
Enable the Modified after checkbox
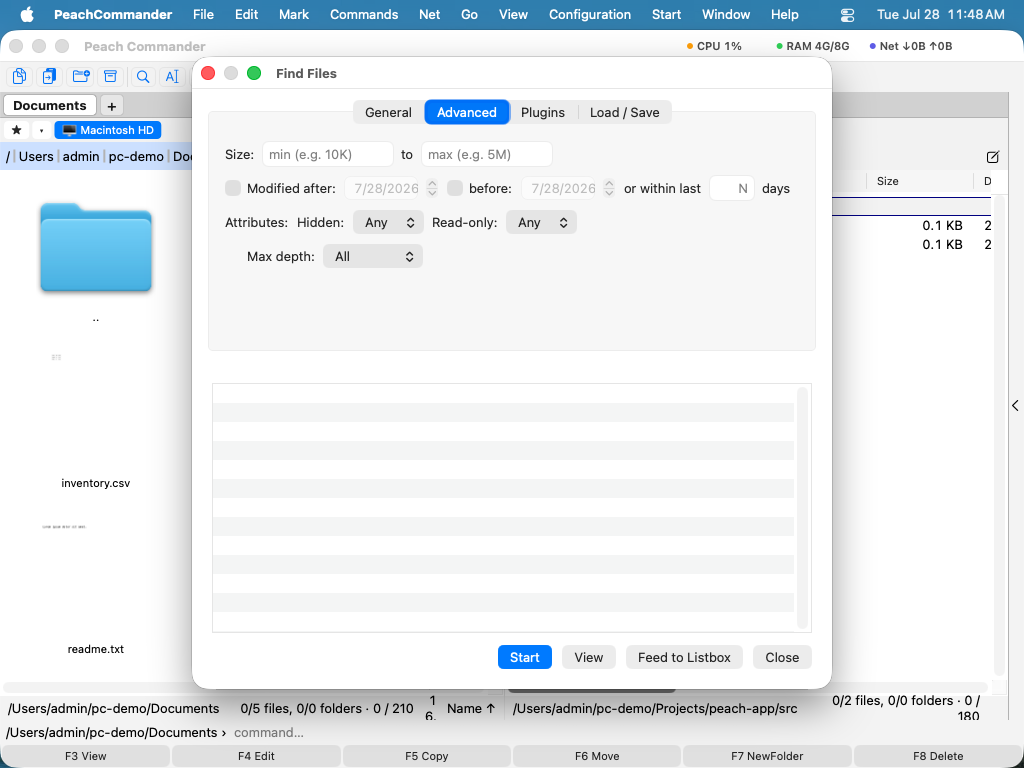click(232, 188)
